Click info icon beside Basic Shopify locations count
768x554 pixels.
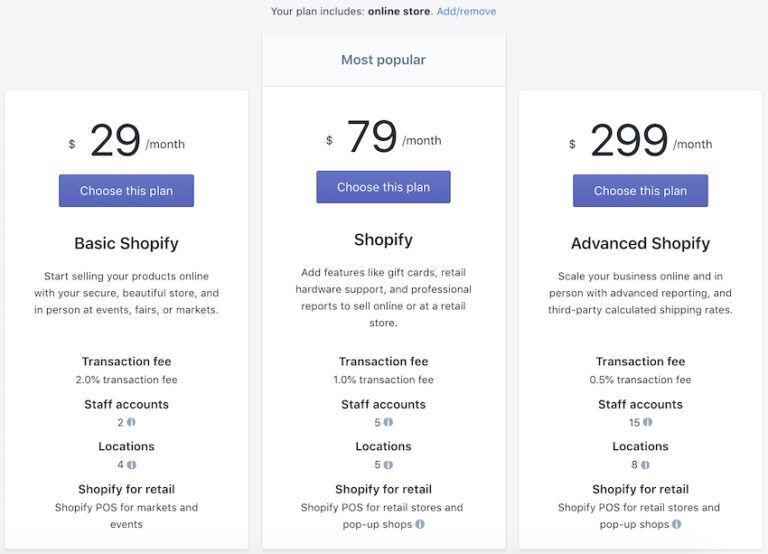[x=131, y=465]
